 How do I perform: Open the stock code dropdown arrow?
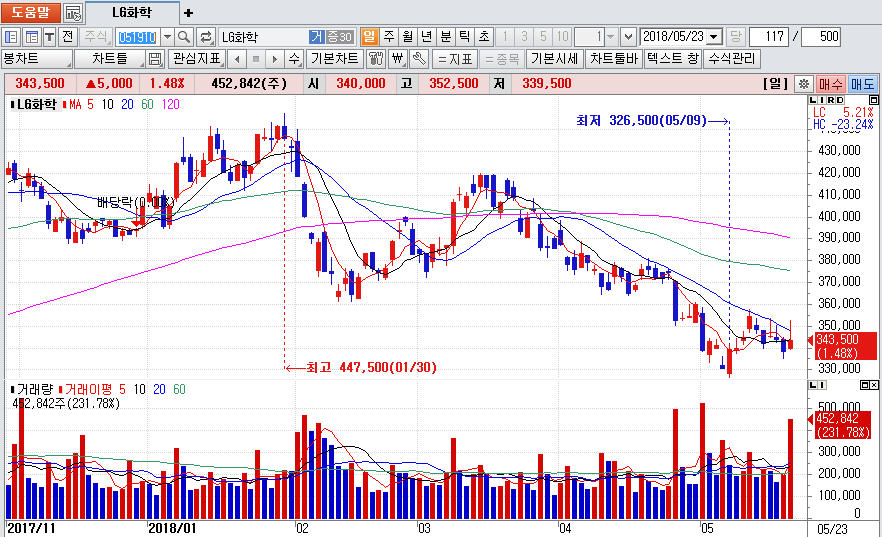tap(166, 36)
